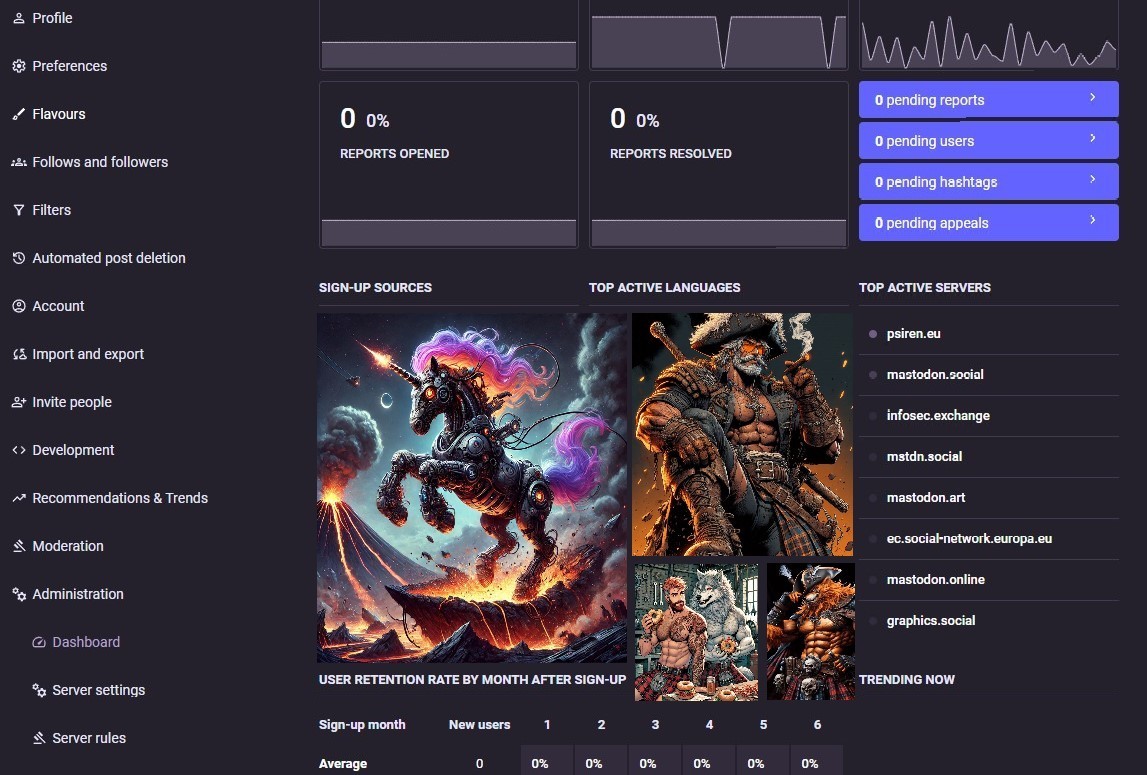Open the orange lion pirate image
The height and width of the screenshot is (775, 1147).
point(811,632)
